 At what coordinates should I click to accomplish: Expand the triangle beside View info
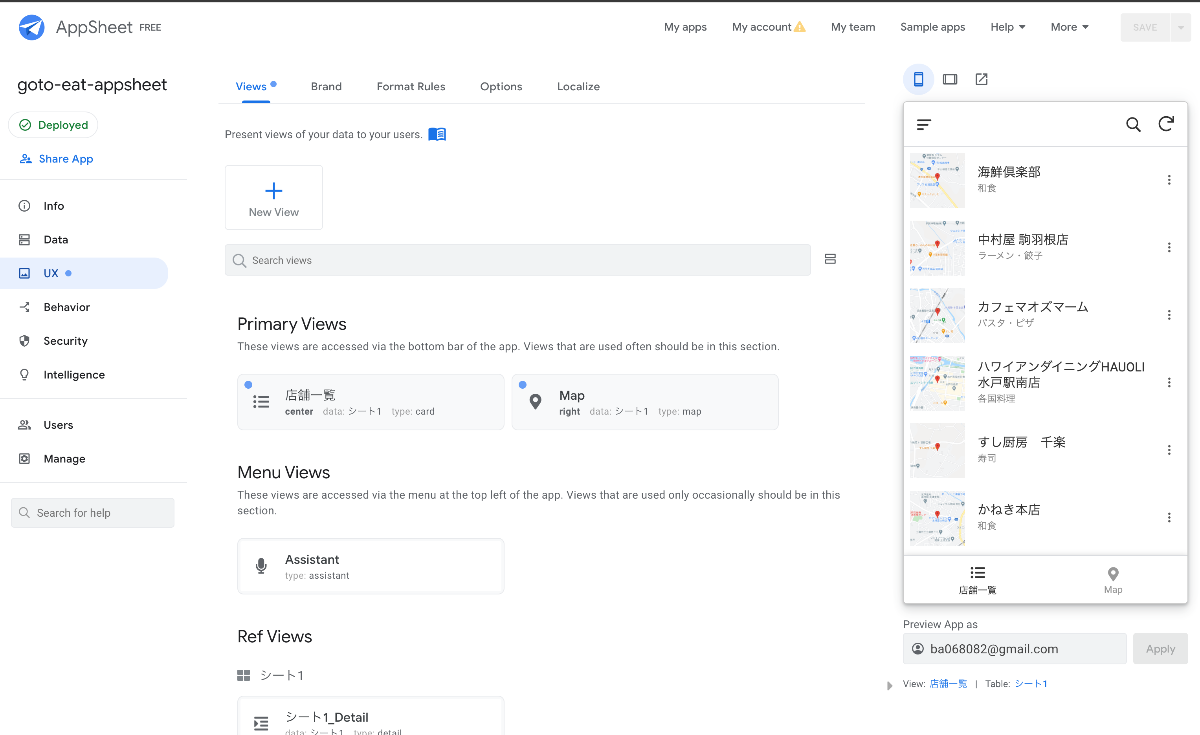pos(890,685)
